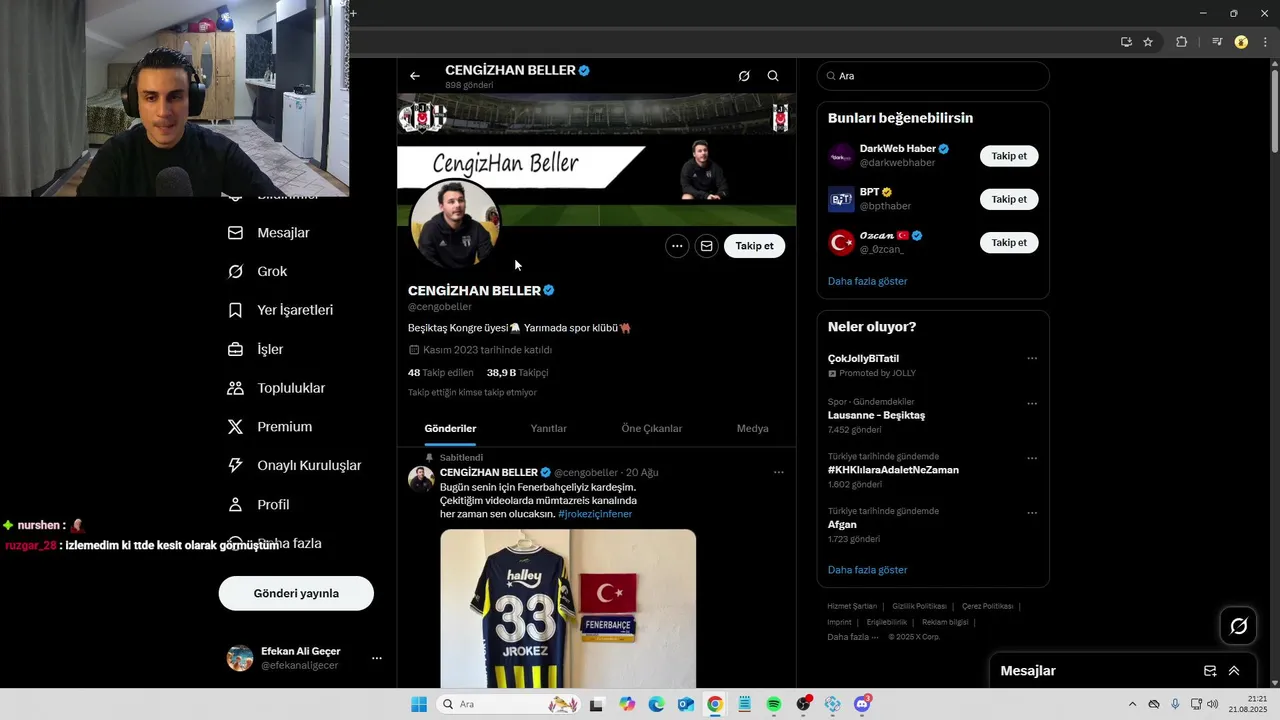Open 48 Takip edilen following list

pyautogui.click(x=441, y=372)
